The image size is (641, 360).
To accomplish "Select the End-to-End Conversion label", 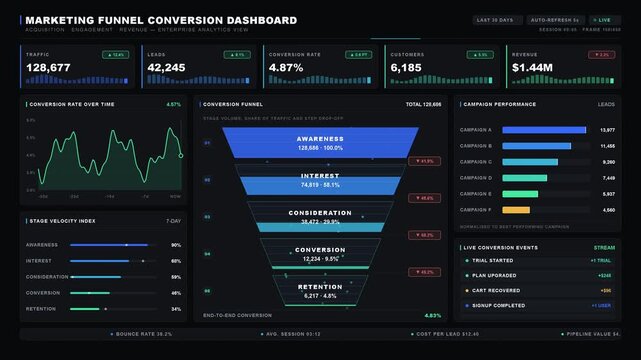I will 238,315.
